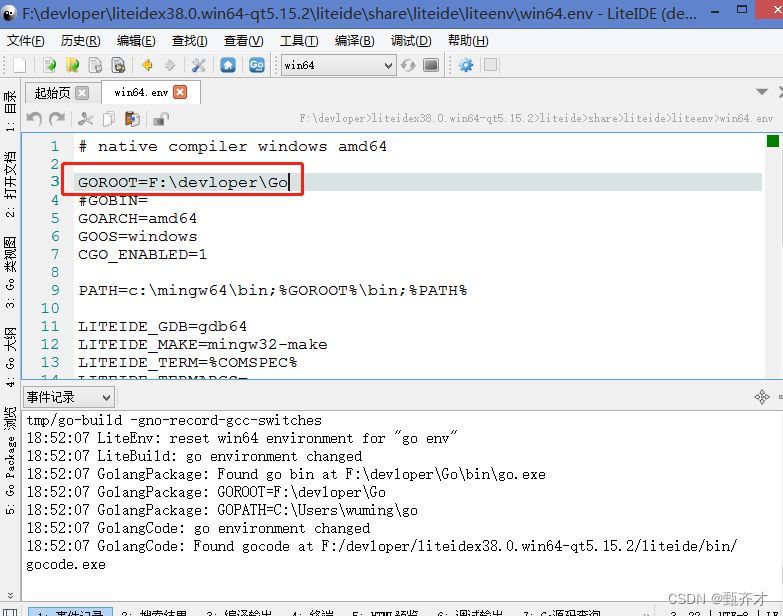Click the LITEIDE_TERM=%COMSPEC% line
This screenshot has height=616, width=783.
coord(188,362)
